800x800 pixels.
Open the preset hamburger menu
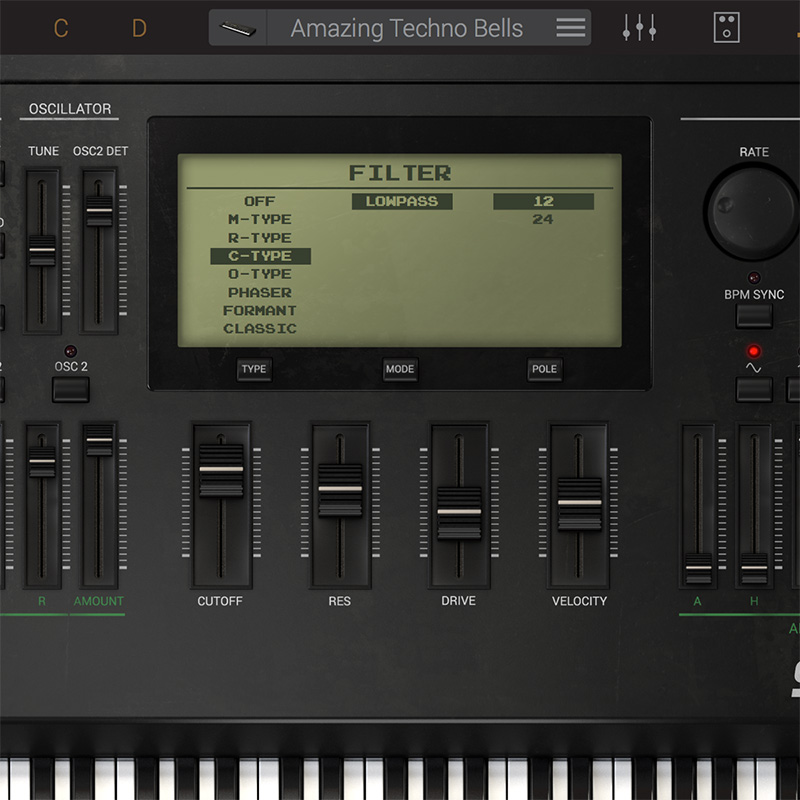point(571,28)
